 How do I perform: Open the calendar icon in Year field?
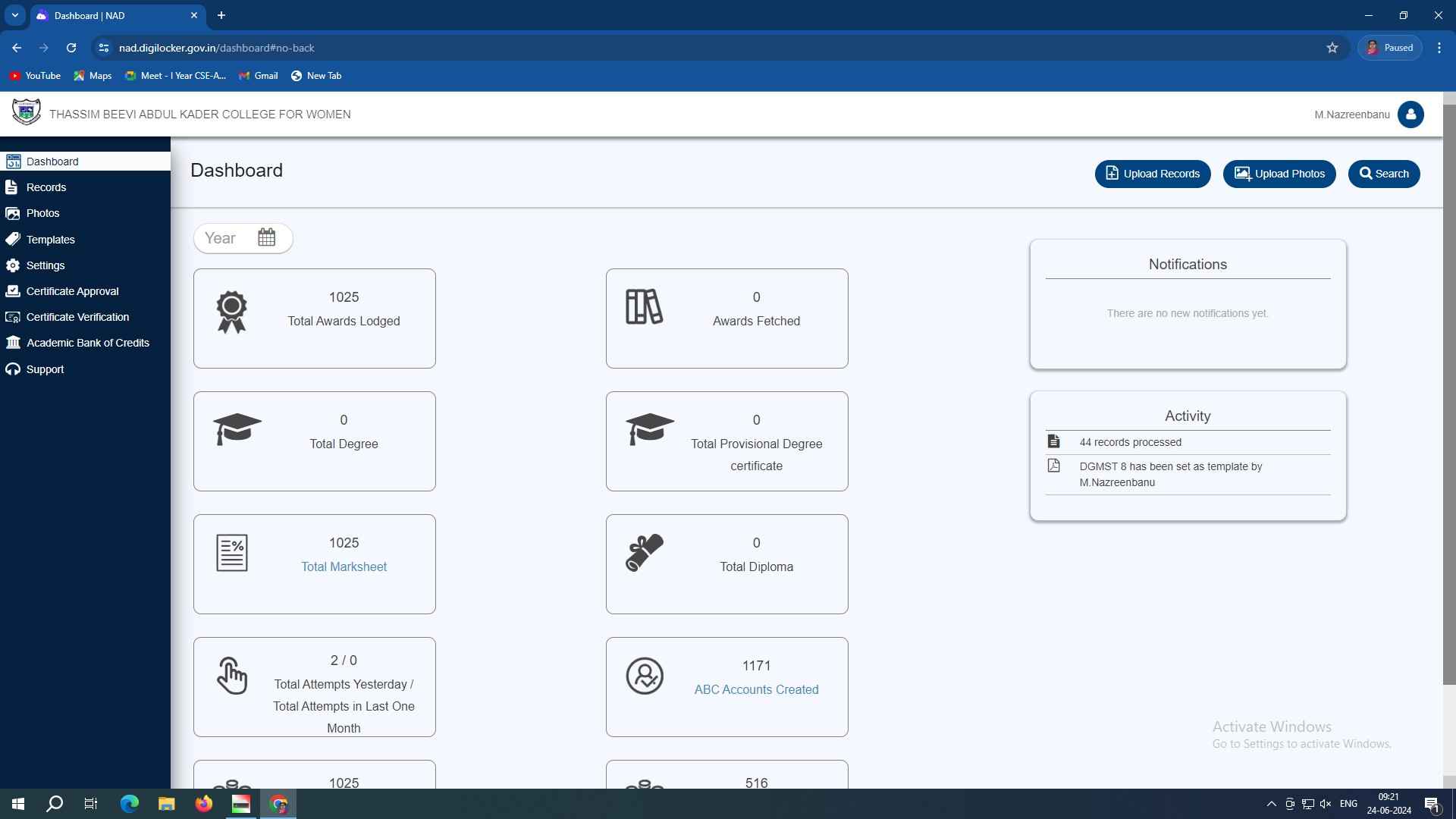coord(266,237)
